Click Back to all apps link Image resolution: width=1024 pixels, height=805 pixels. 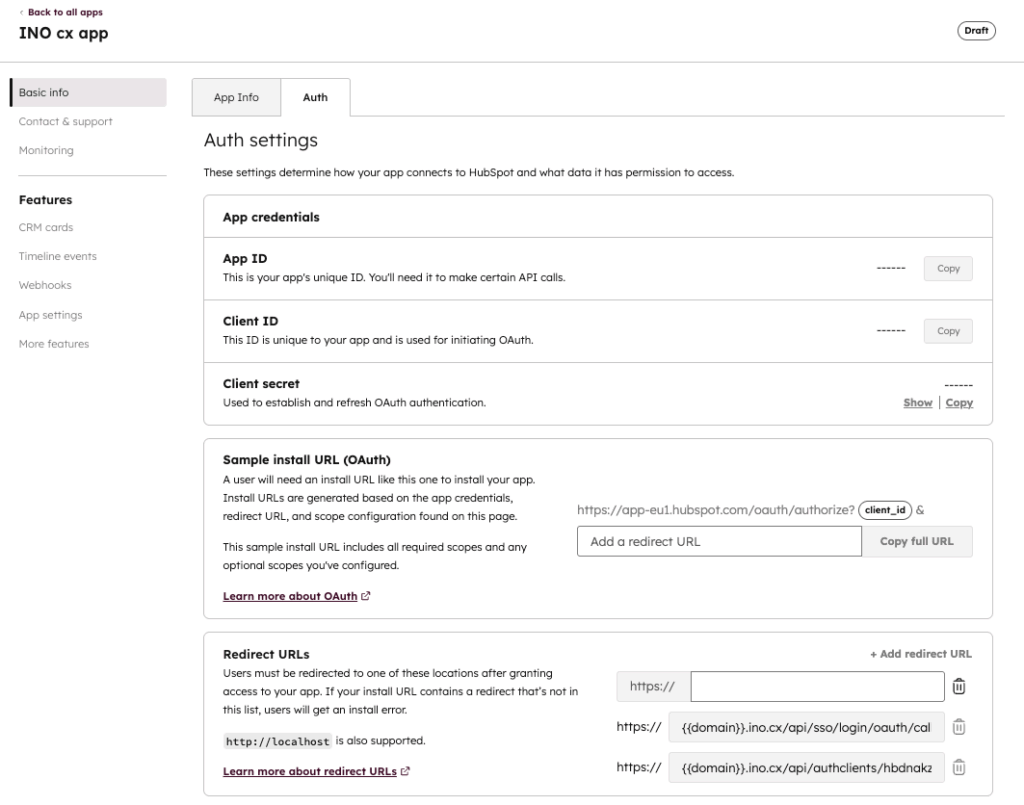64,12
